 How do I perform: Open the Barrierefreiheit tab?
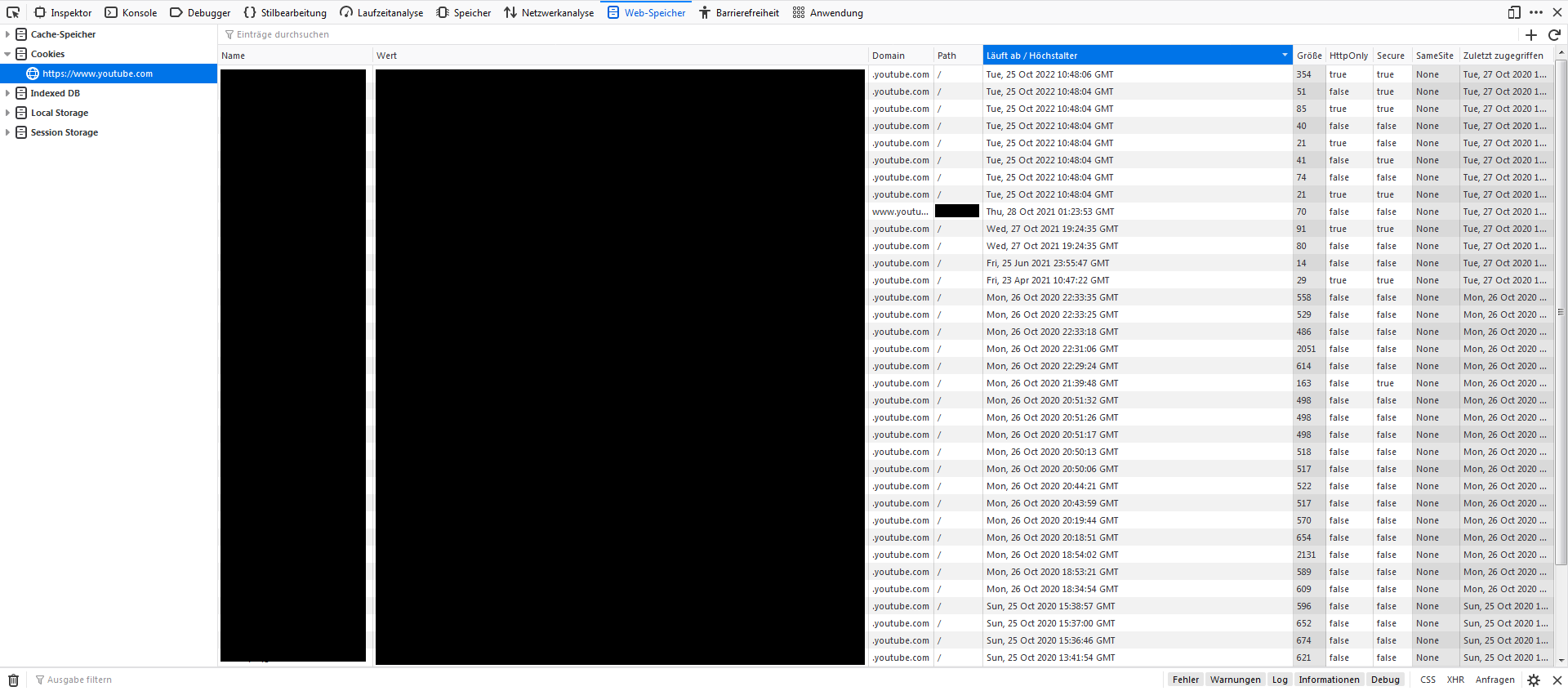[739, 12]
